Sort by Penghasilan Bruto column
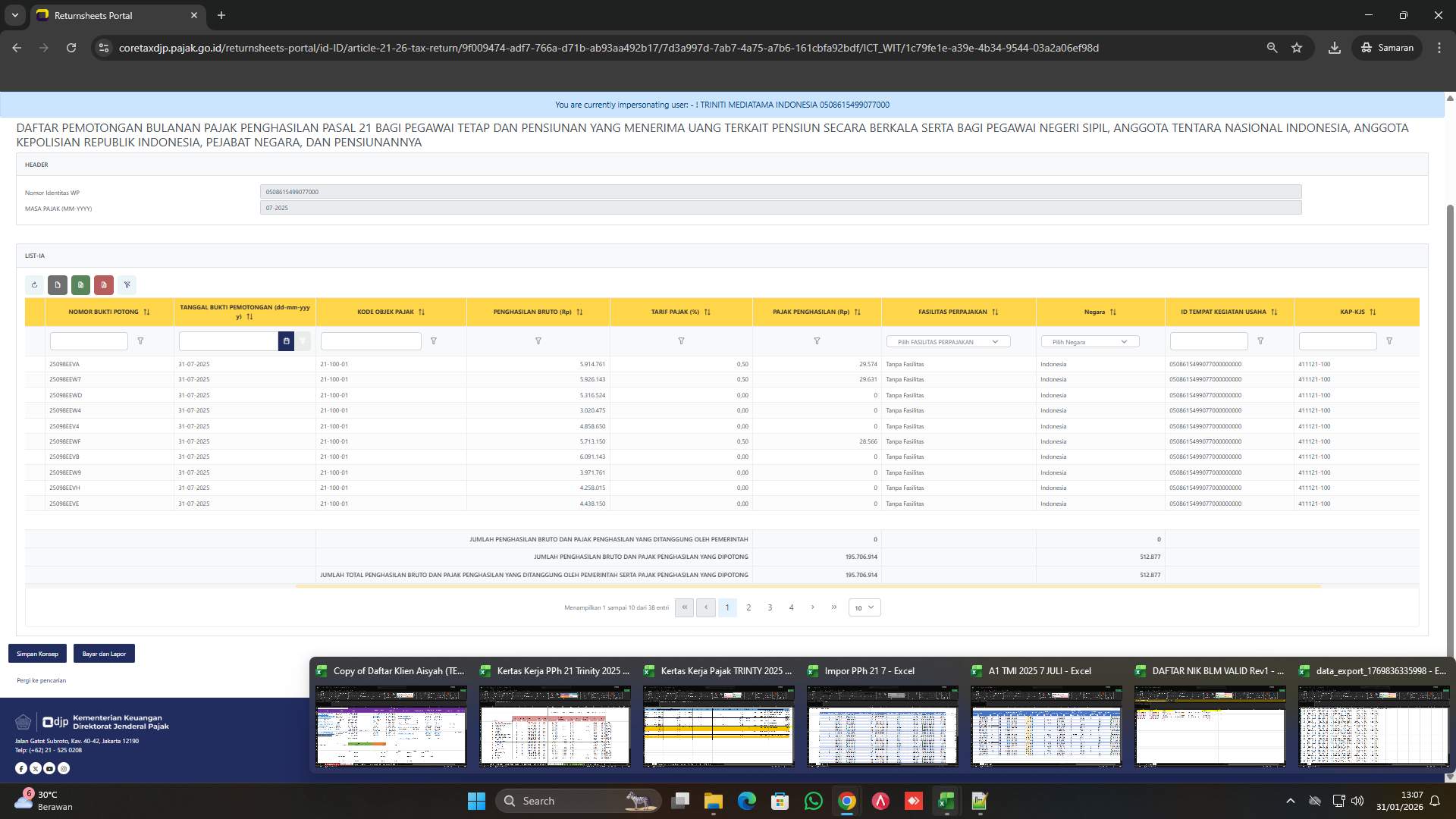 (x=579, y=312)
